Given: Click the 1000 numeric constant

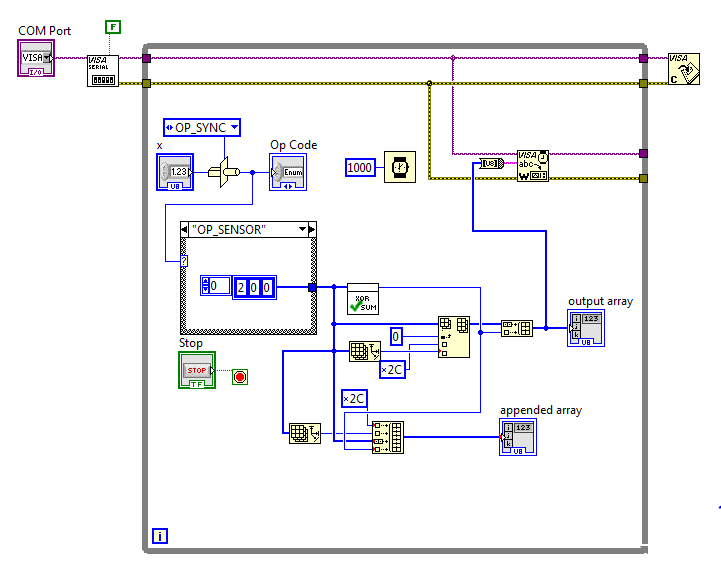Looking at the screenshot, I should (360, 167).
